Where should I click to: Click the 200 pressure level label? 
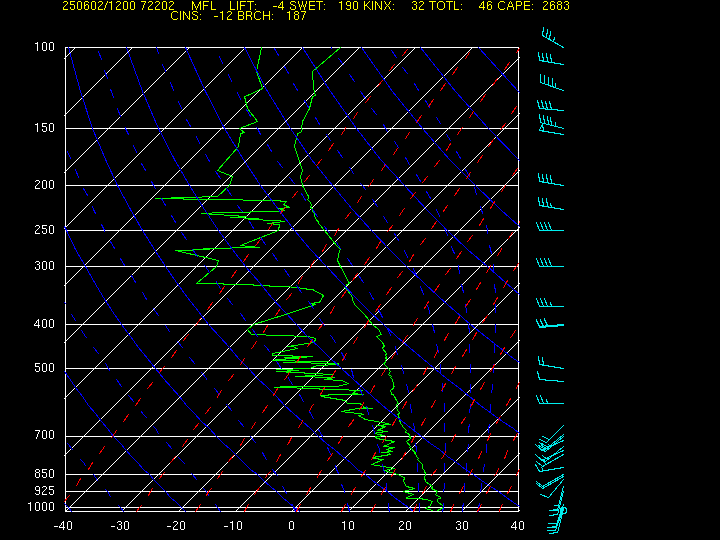(x=45, y=185)
